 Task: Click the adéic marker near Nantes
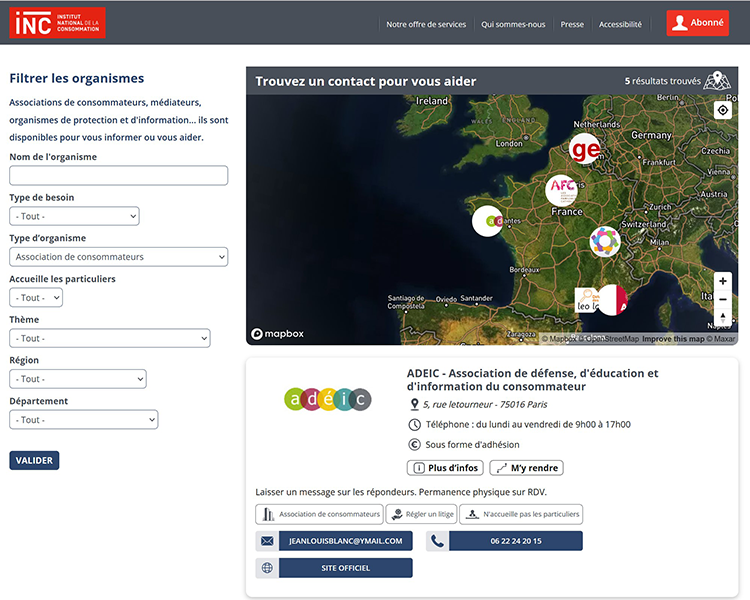(x=488, y=220)
